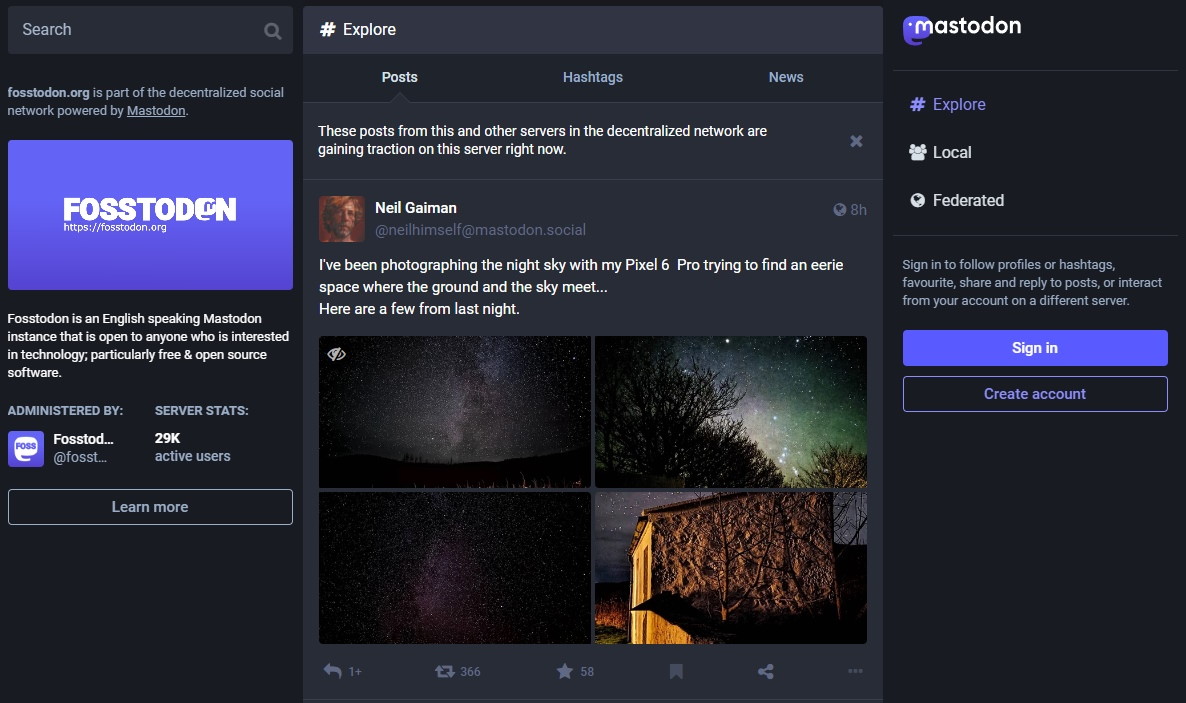Click the Local users icon
1186x703 pixels.
(x=917, y=152)
